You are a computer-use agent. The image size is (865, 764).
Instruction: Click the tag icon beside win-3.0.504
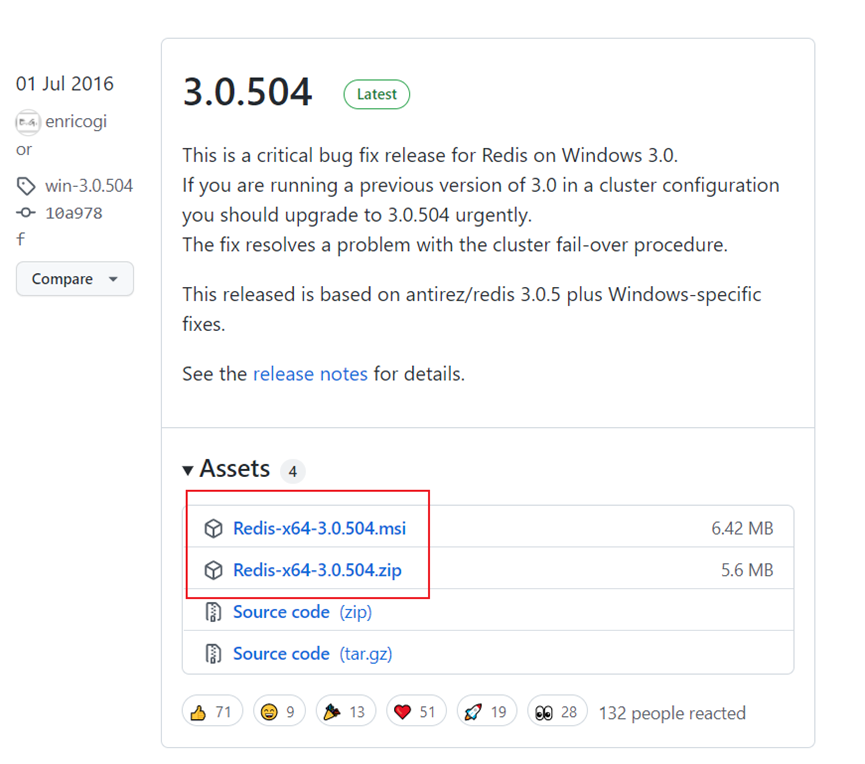click(26, 186)
